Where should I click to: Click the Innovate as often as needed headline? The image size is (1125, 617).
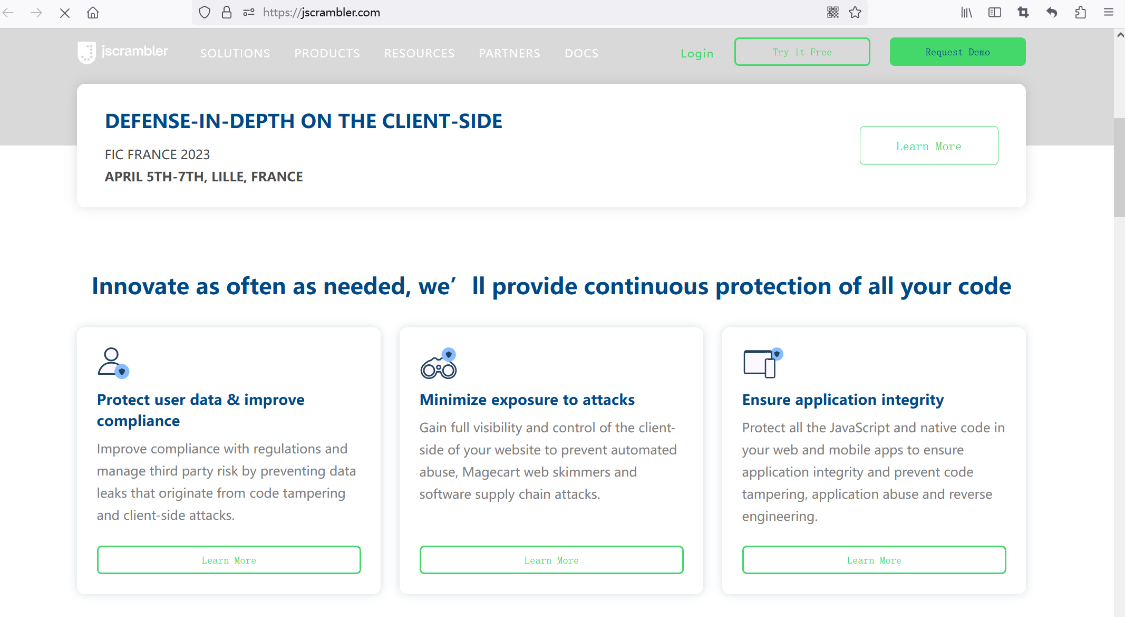point(551,286)
